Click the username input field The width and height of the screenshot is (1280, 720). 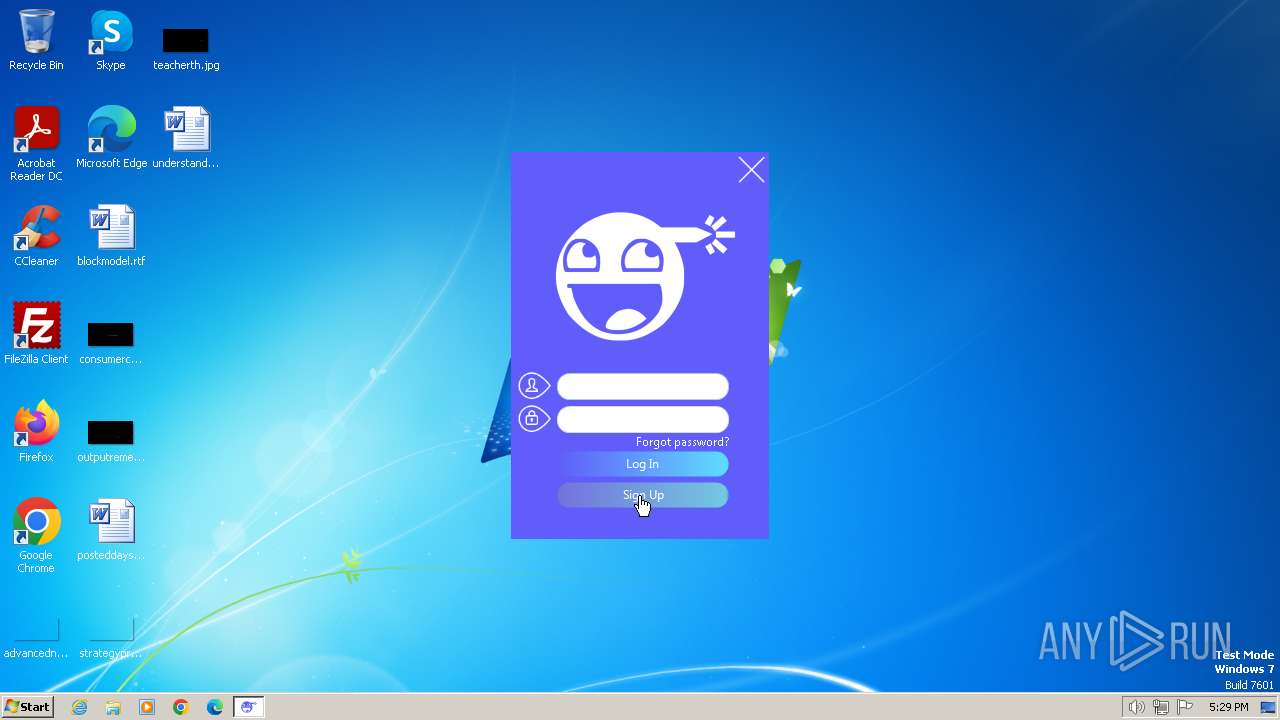pos(642,386)
